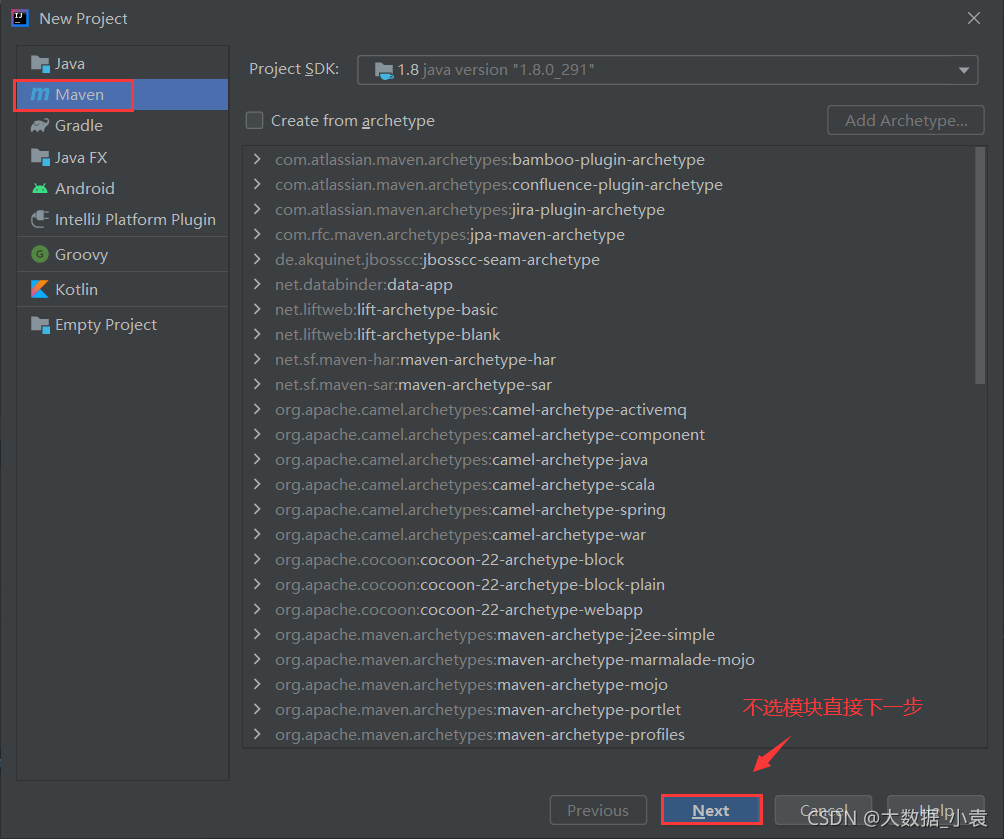The width and height of the screenshot is (1004, 839).
Task: Choose Gradle project type
Action: tap(122, 126)
